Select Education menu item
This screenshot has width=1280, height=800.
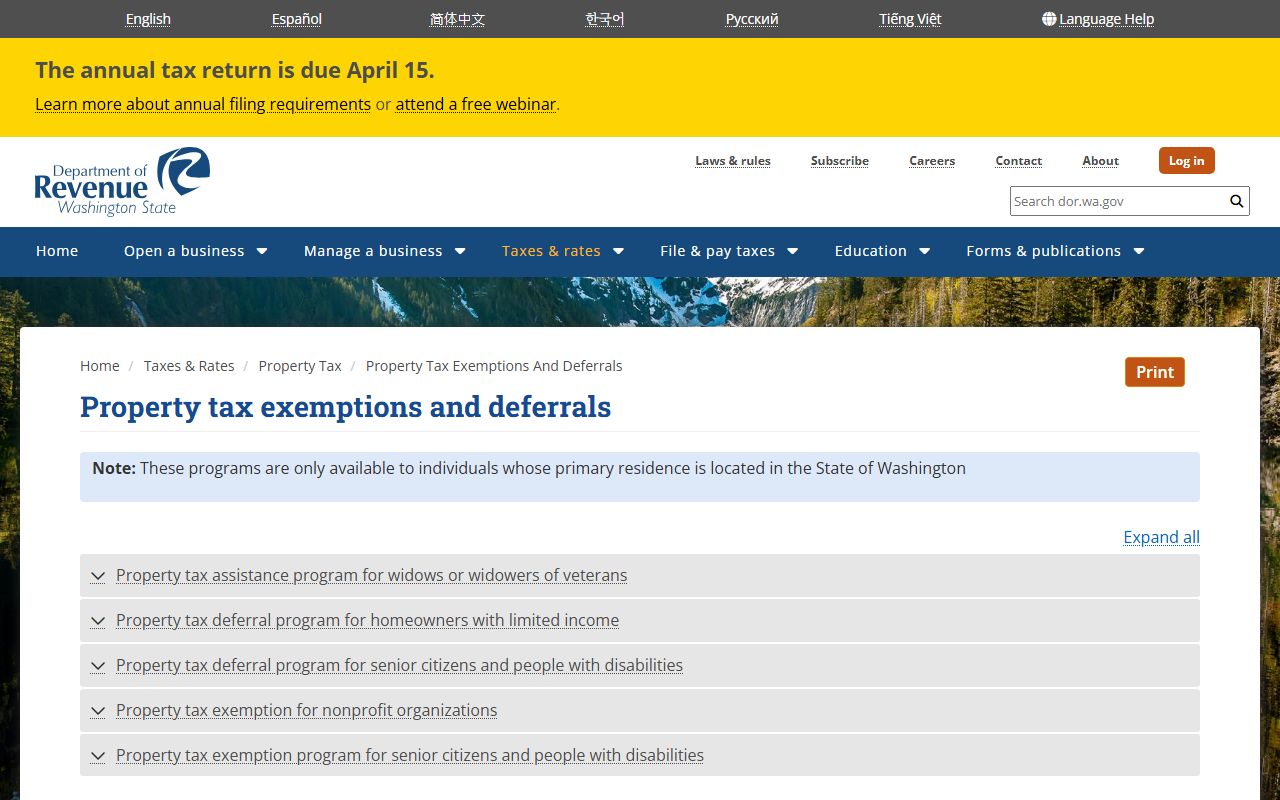(x=871, y=251)
